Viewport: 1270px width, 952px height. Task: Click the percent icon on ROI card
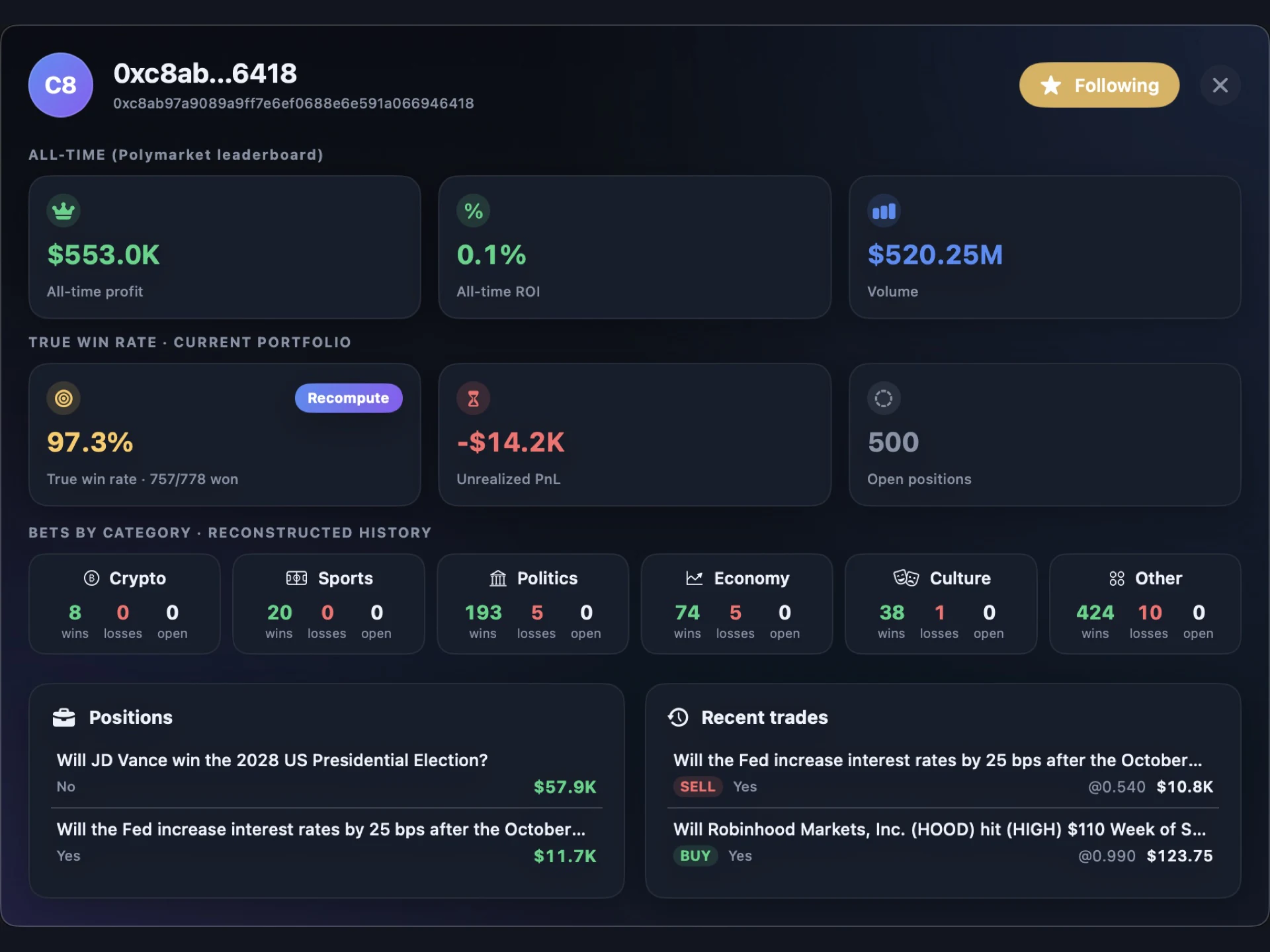click(473, 211)
